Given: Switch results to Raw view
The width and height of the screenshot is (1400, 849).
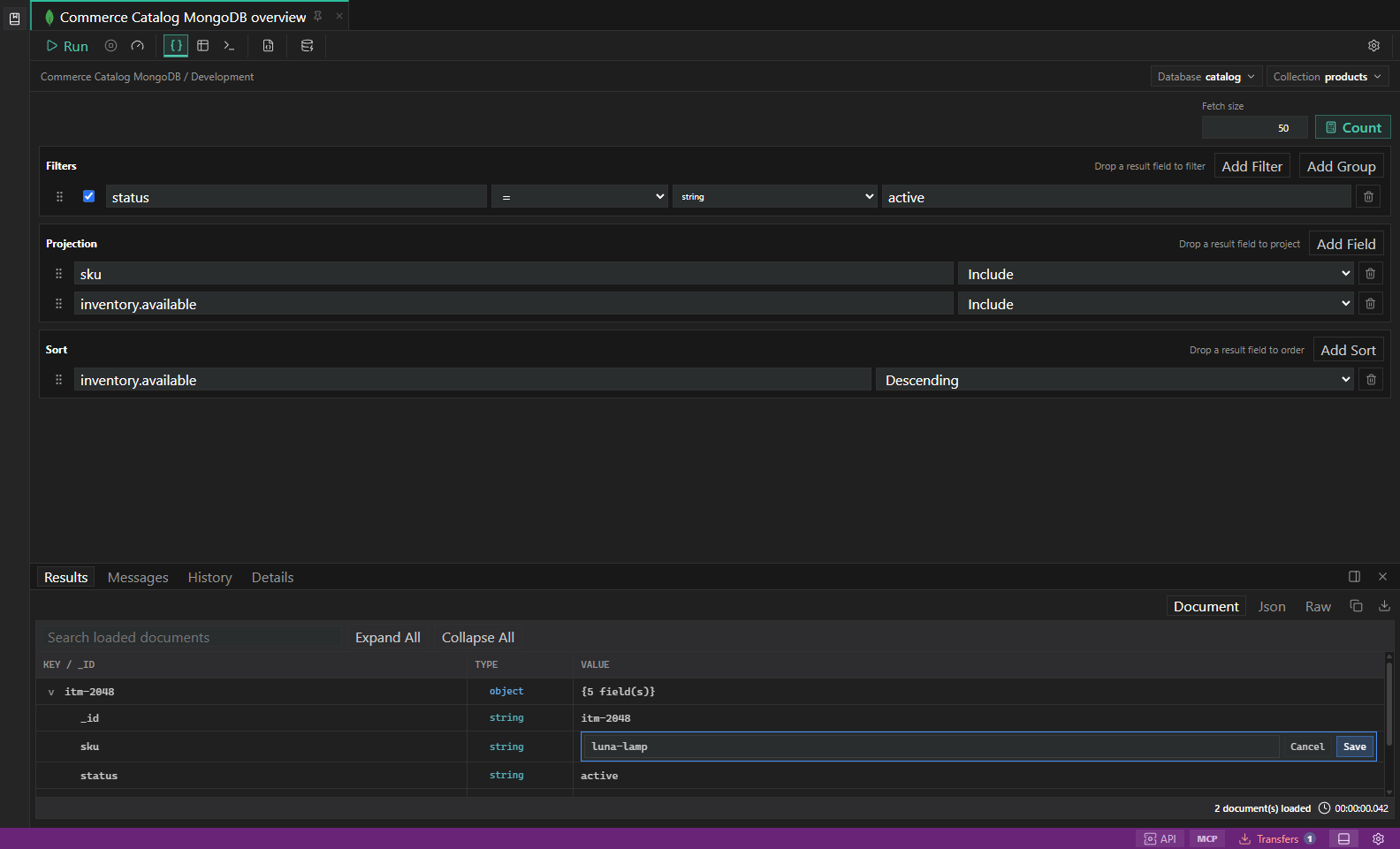Looking at the screenshot, I should (x=1318, y=606).
